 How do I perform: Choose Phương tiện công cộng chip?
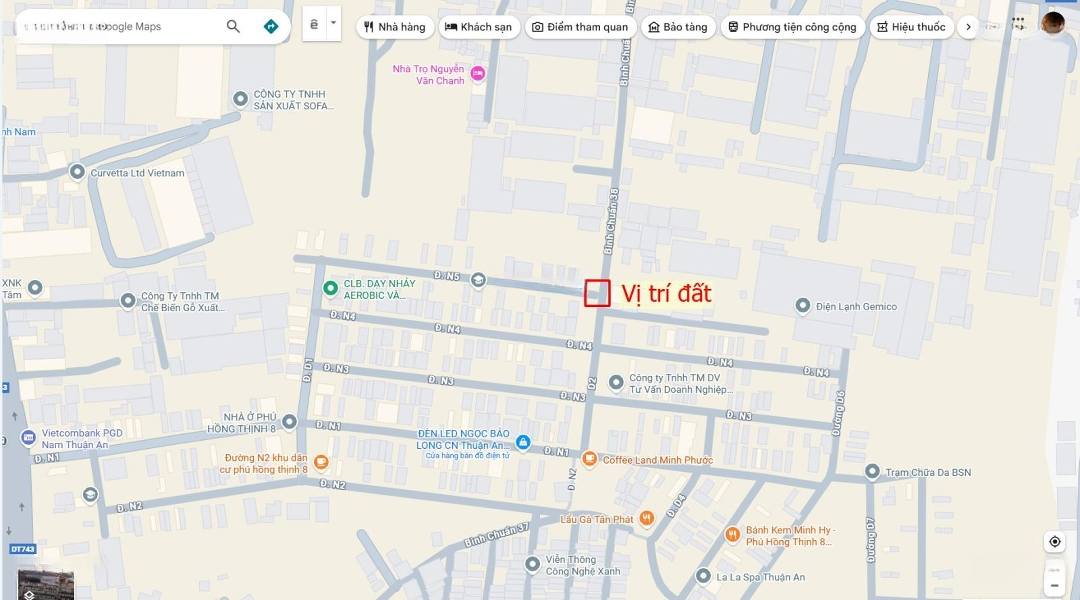(792, 27)
